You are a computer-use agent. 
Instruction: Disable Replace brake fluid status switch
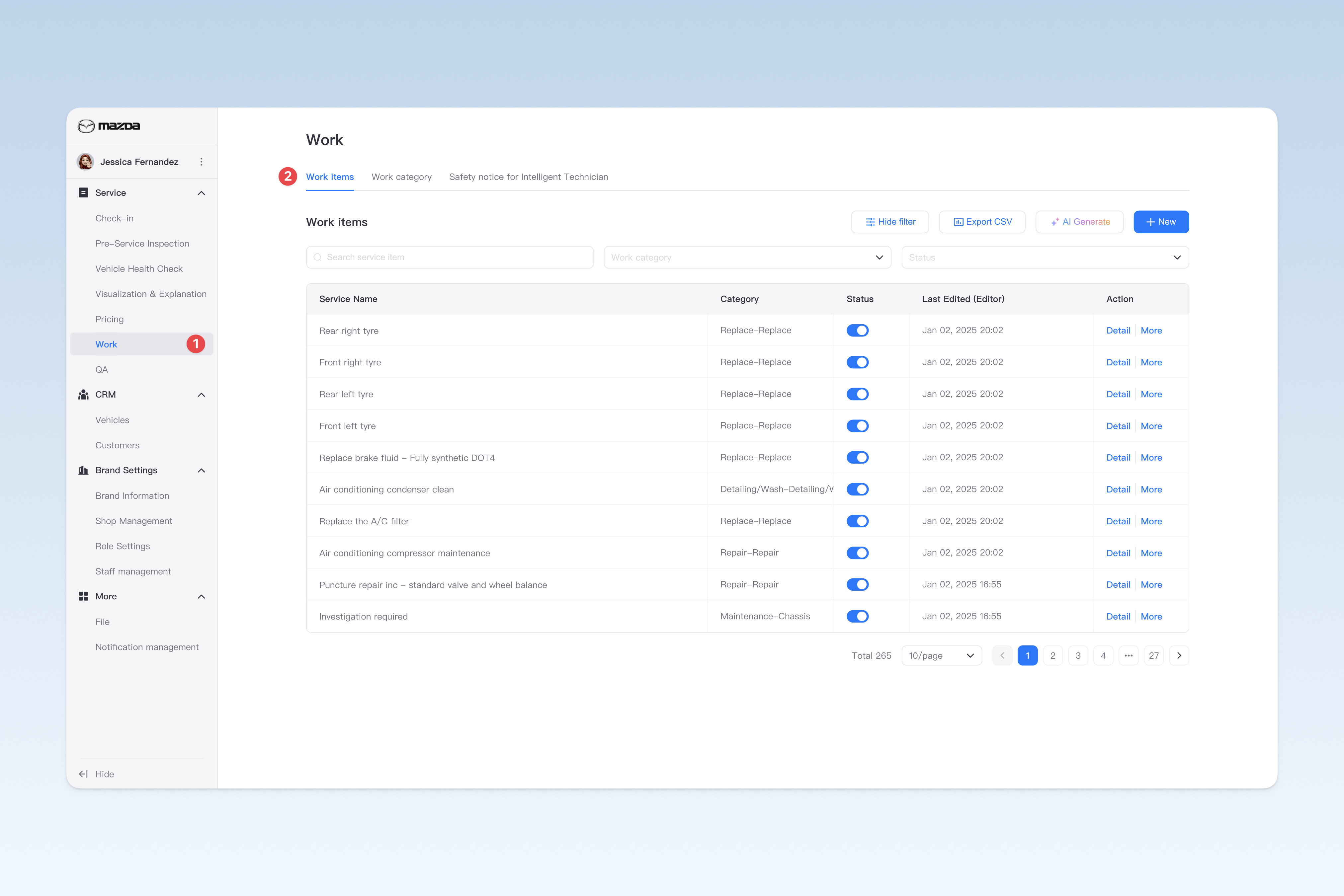coord(858,457)
